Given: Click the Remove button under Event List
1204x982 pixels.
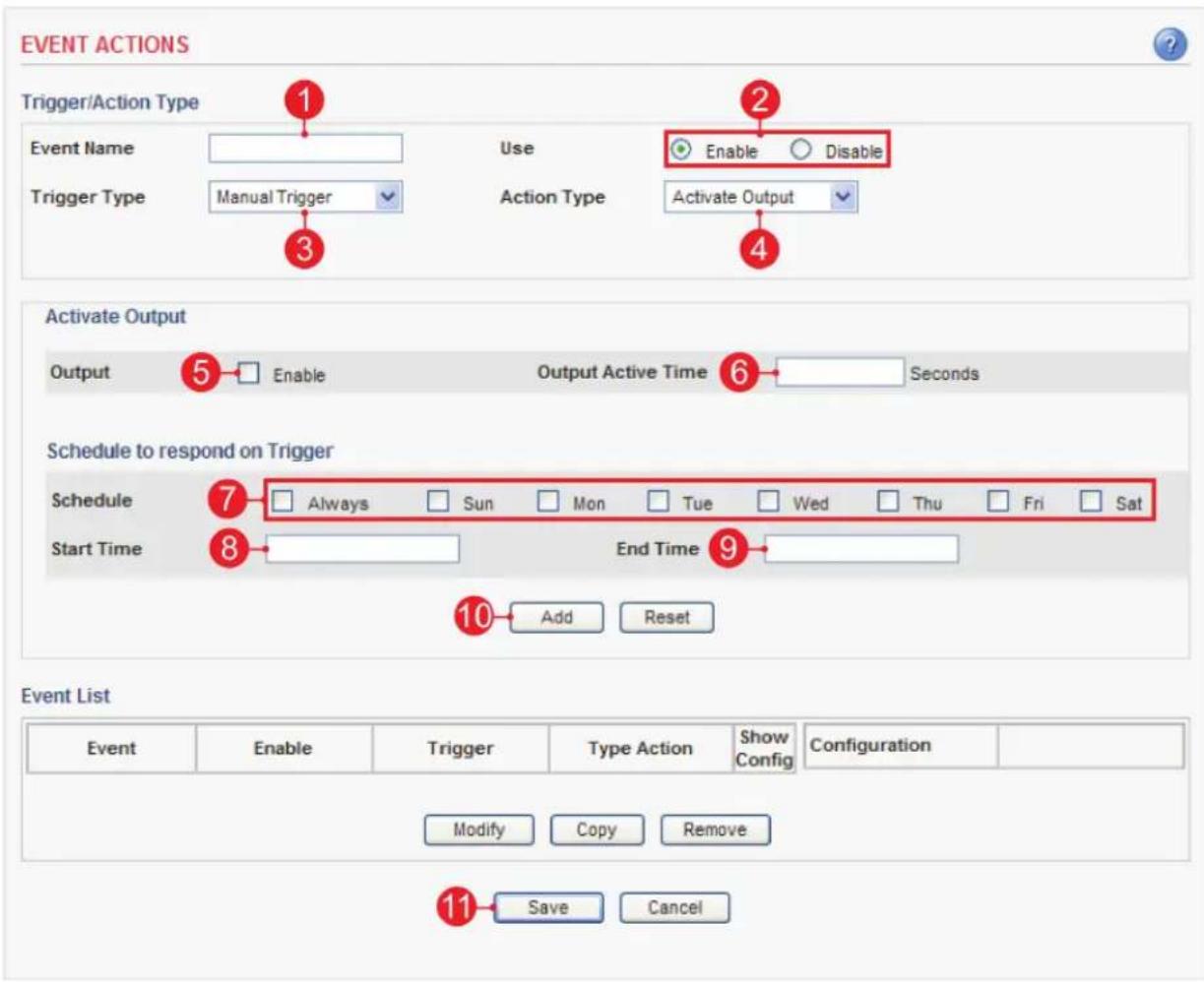Looking at the screenshot, I should click(x=715, y=829).
